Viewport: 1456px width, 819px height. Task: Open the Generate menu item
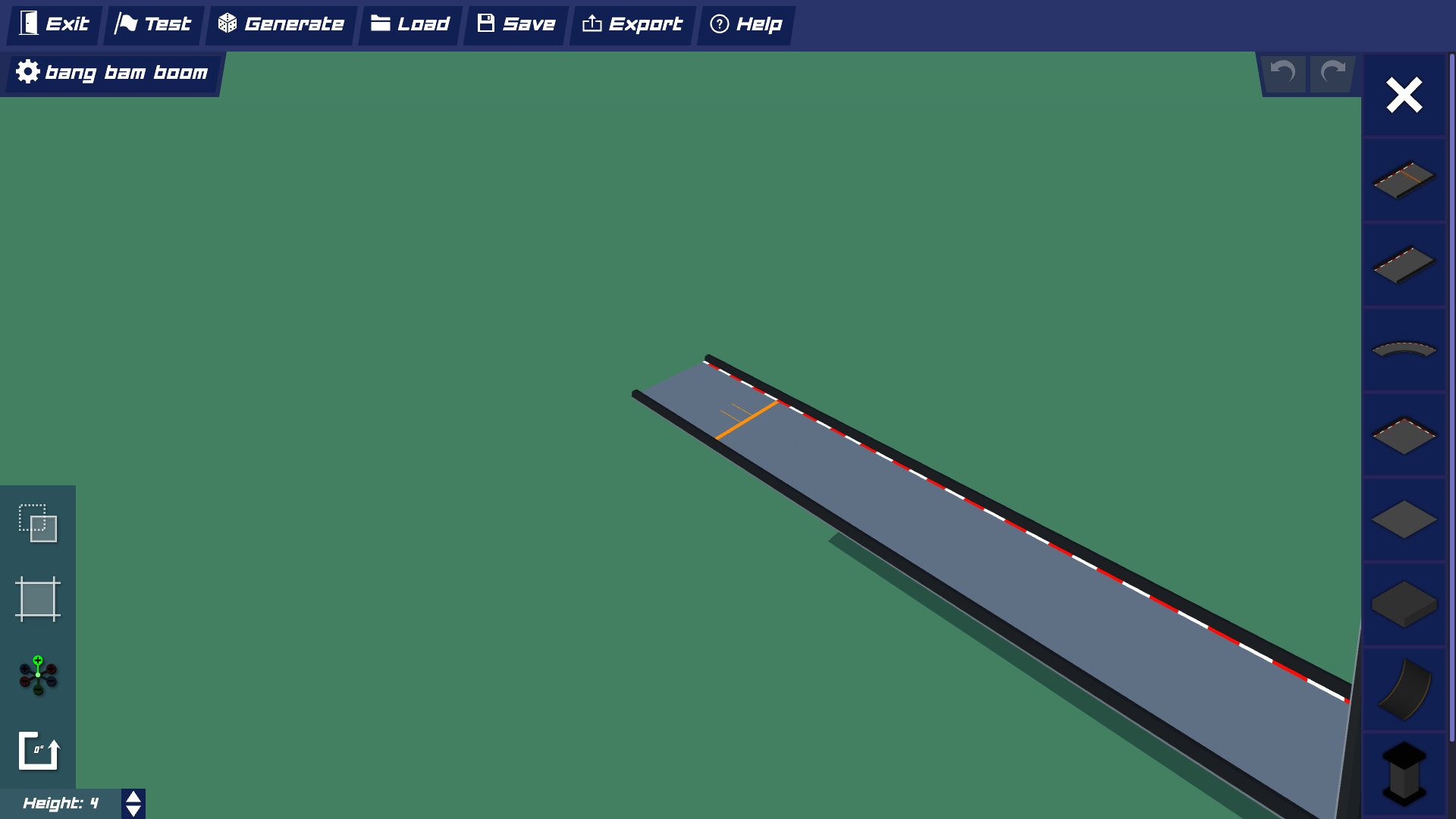pos(281,24)
